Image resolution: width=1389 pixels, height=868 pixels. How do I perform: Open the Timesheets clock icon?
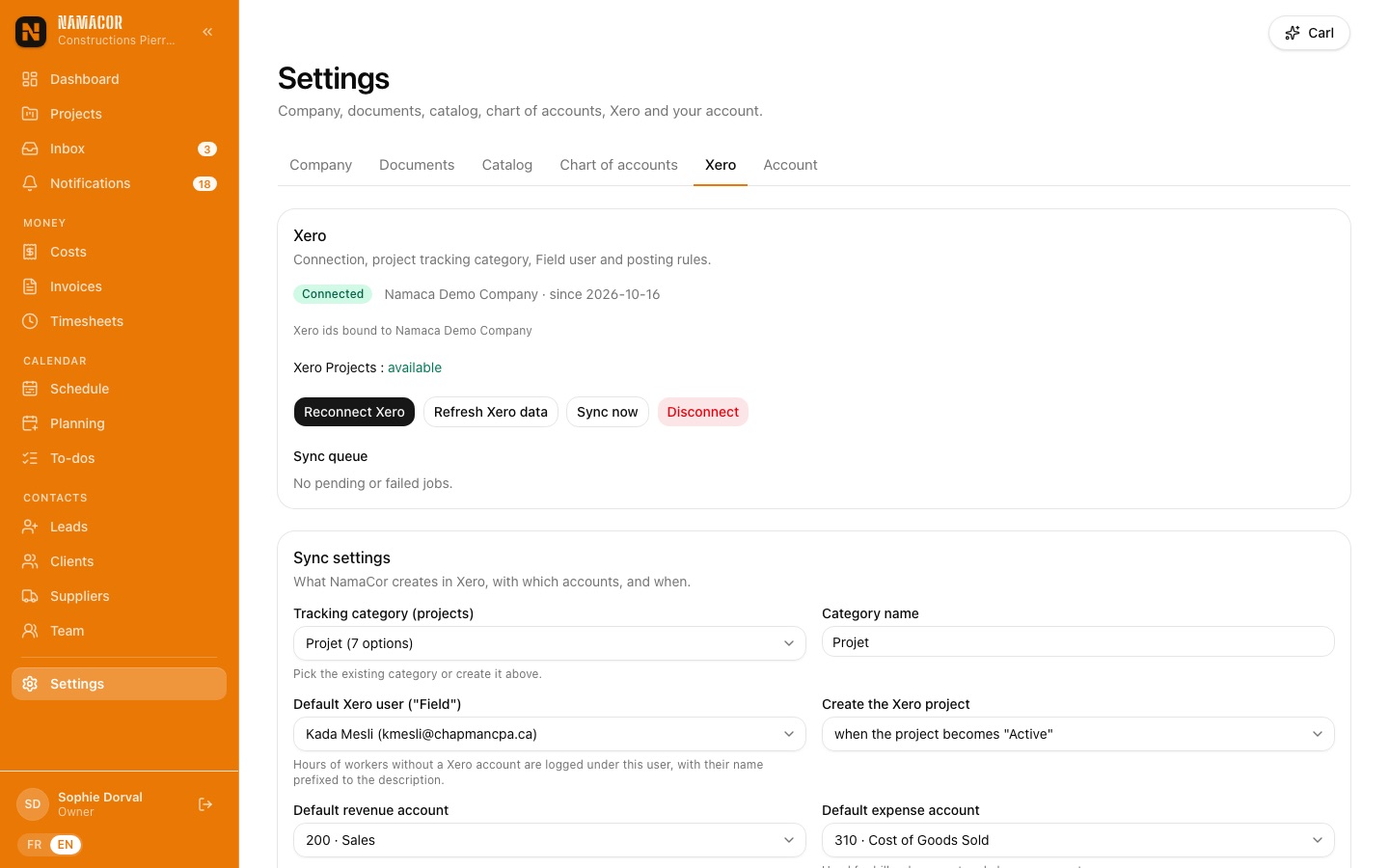coord(30,321)
